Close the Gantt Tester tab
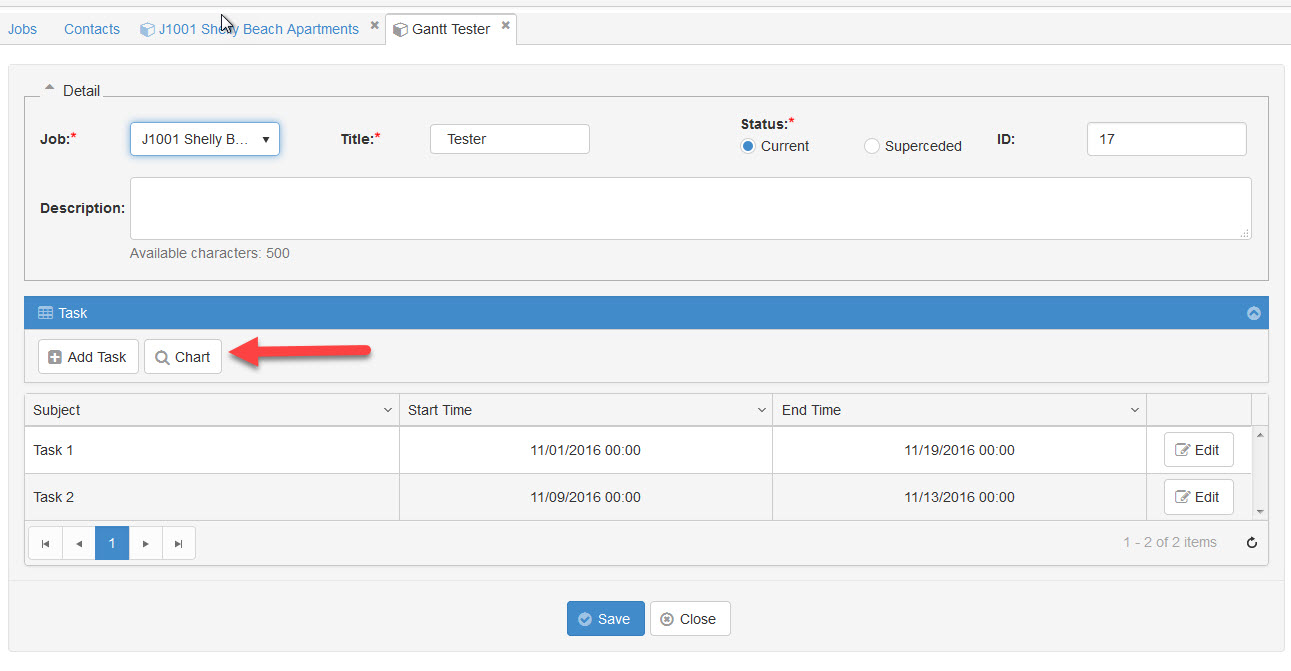This screenshot has height=671, width=1291. tap(506, 25)
